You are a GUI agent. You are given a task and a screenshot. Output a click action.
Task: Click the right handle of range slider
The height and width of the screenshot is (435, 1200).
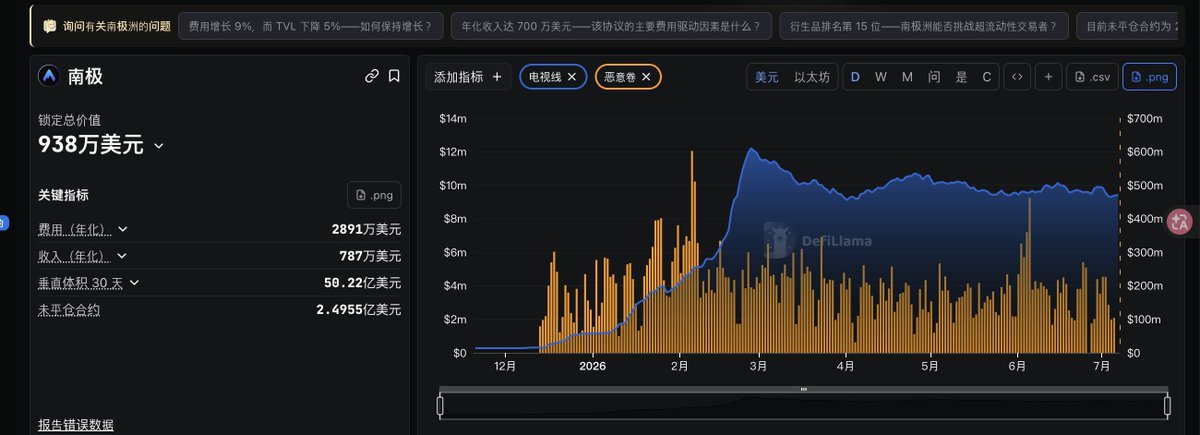pos(1167,405)
